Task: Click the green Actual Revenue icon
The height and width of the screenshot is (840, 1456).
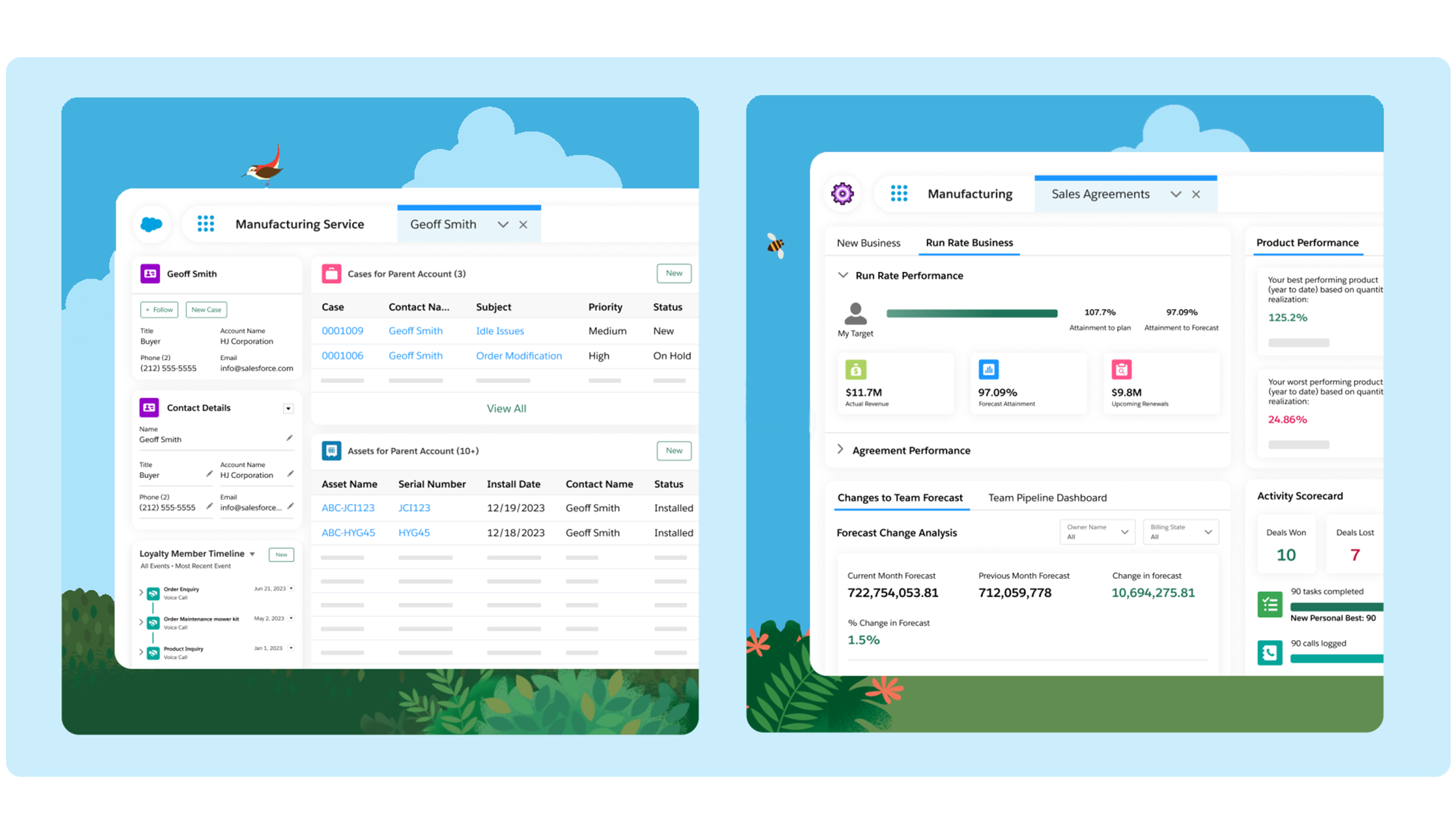Action: tap(856, 369)
